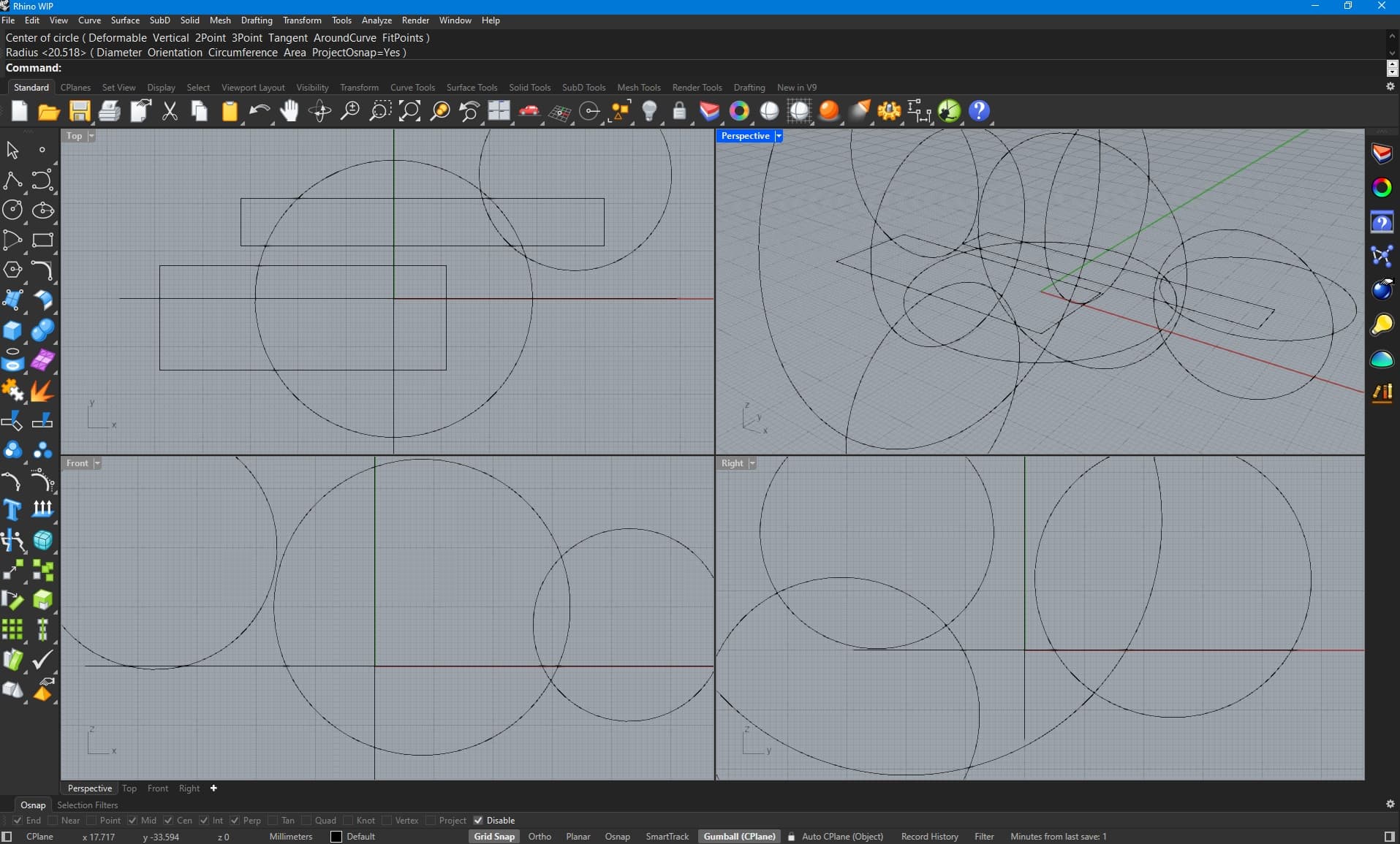The height and width of the screenshot is (844, 1400).
Task: Click the Cut scissors icon
Action: 170,111
